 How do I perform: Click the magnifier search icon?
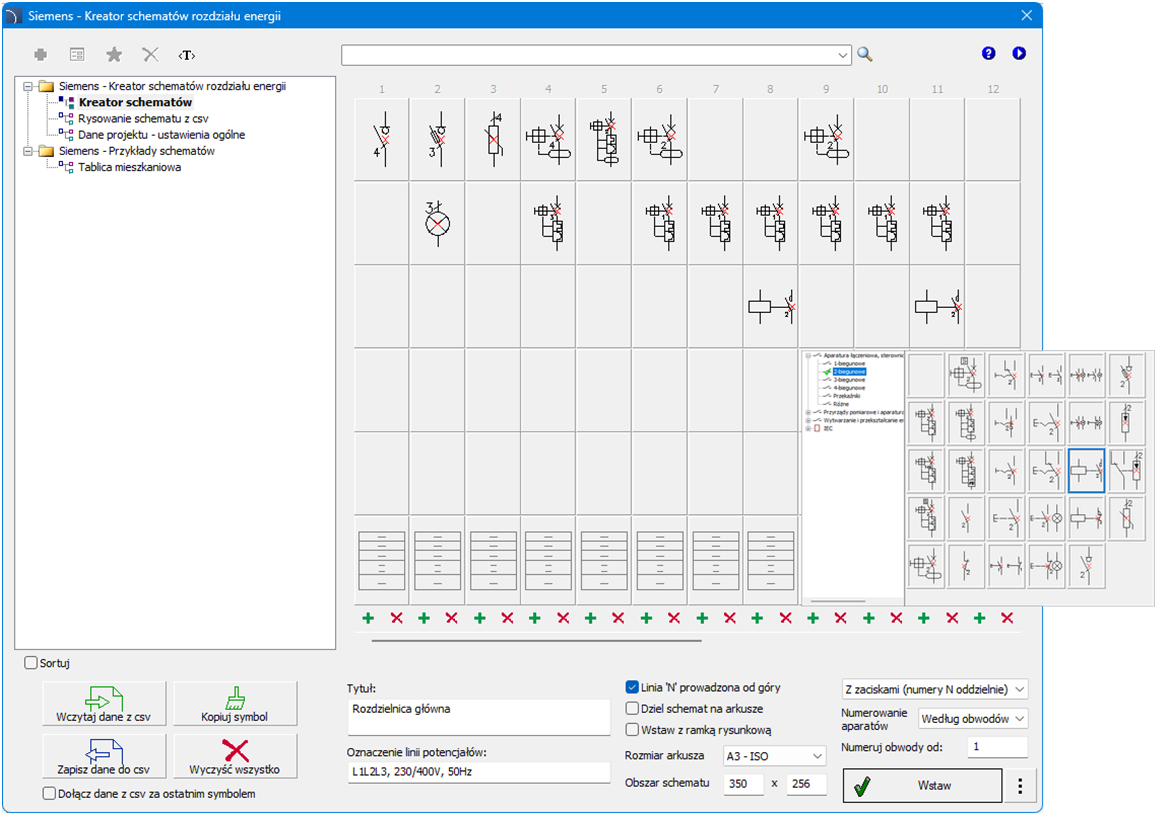(865, 55)
